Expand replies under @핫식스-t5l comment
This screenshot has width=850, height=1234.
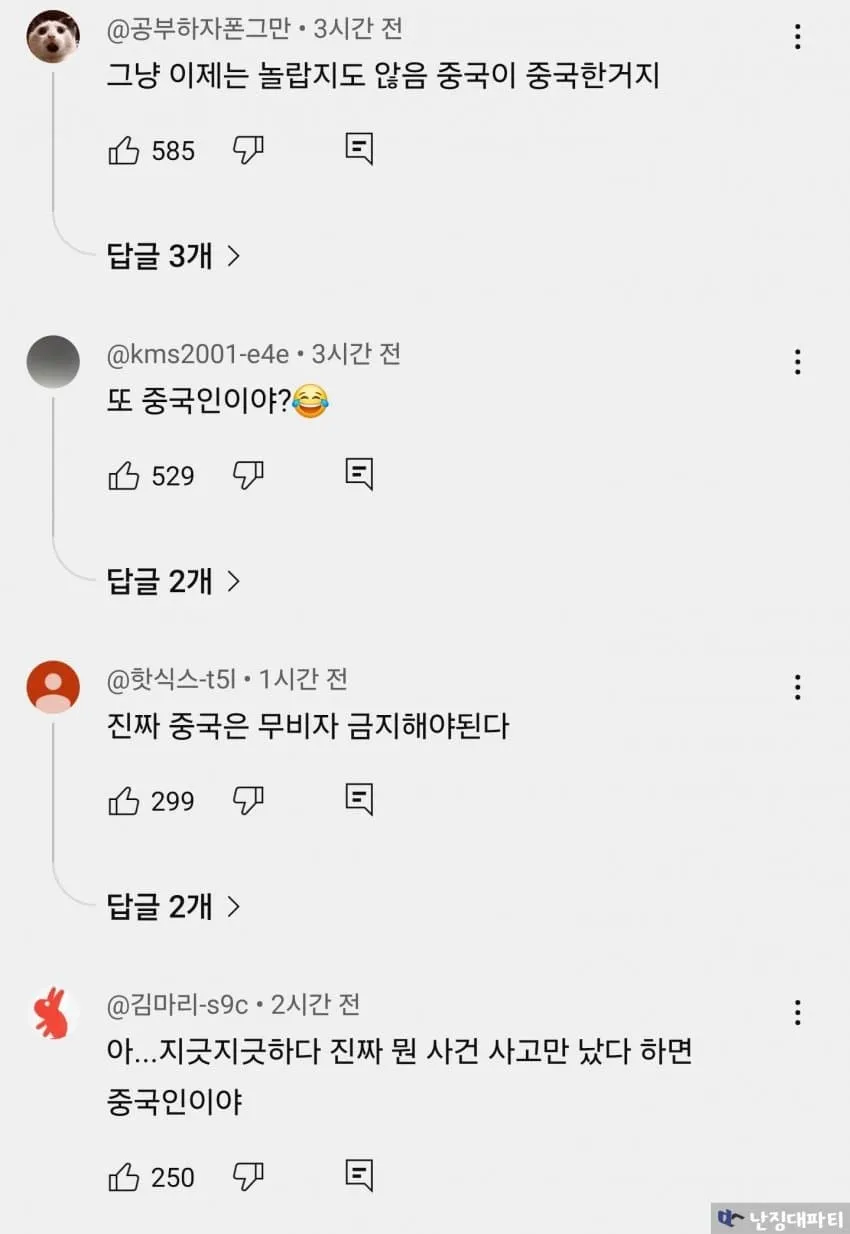coord(174,907)
